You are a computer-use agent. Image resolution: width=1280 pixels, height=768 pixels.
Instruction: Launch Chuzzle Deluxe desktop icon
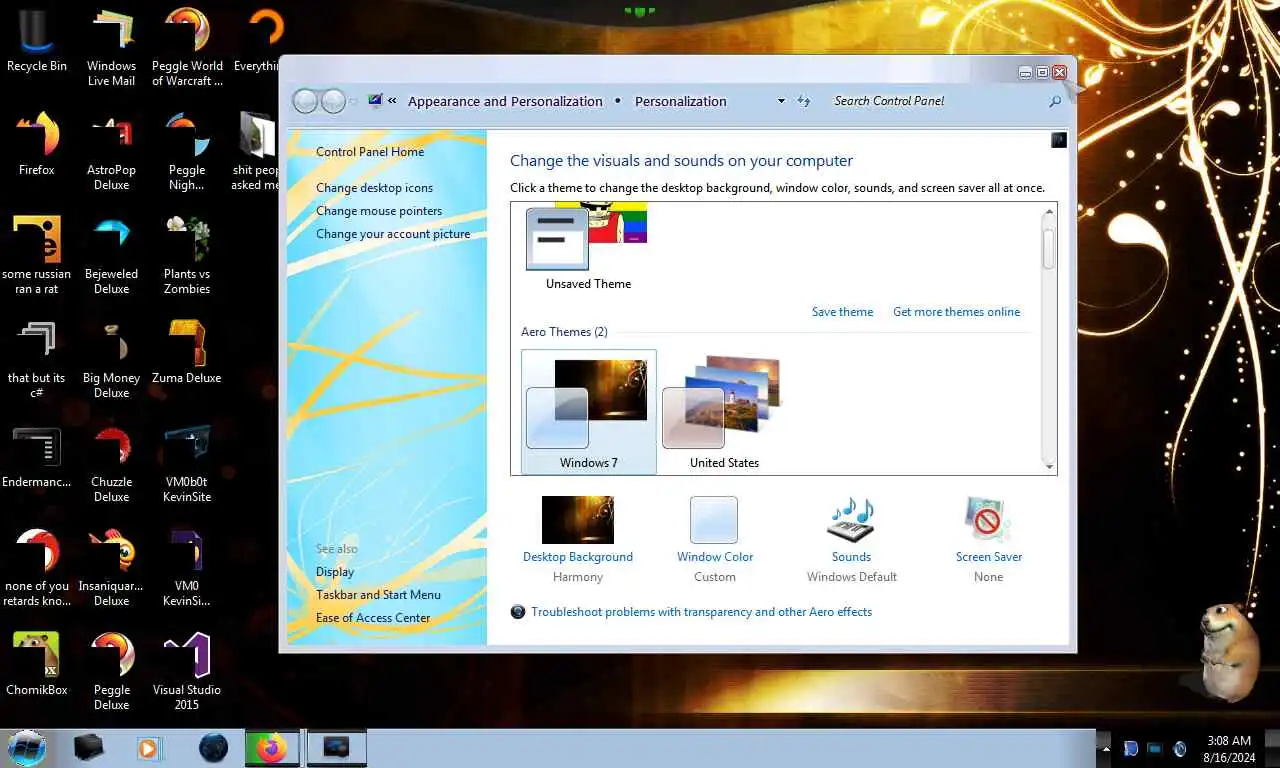click(x=112, y=463)
